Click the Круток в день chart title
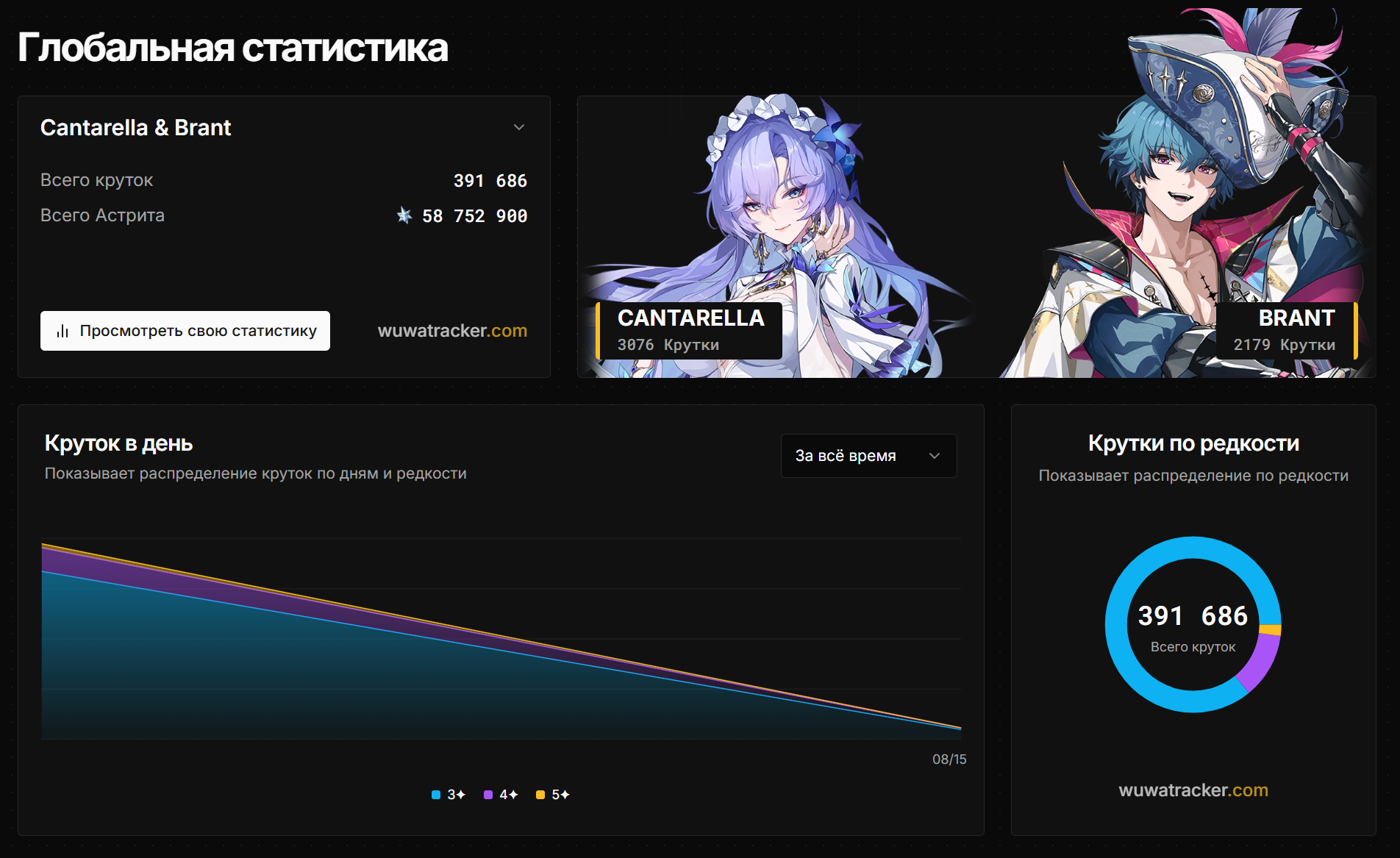 pos(119,443)
